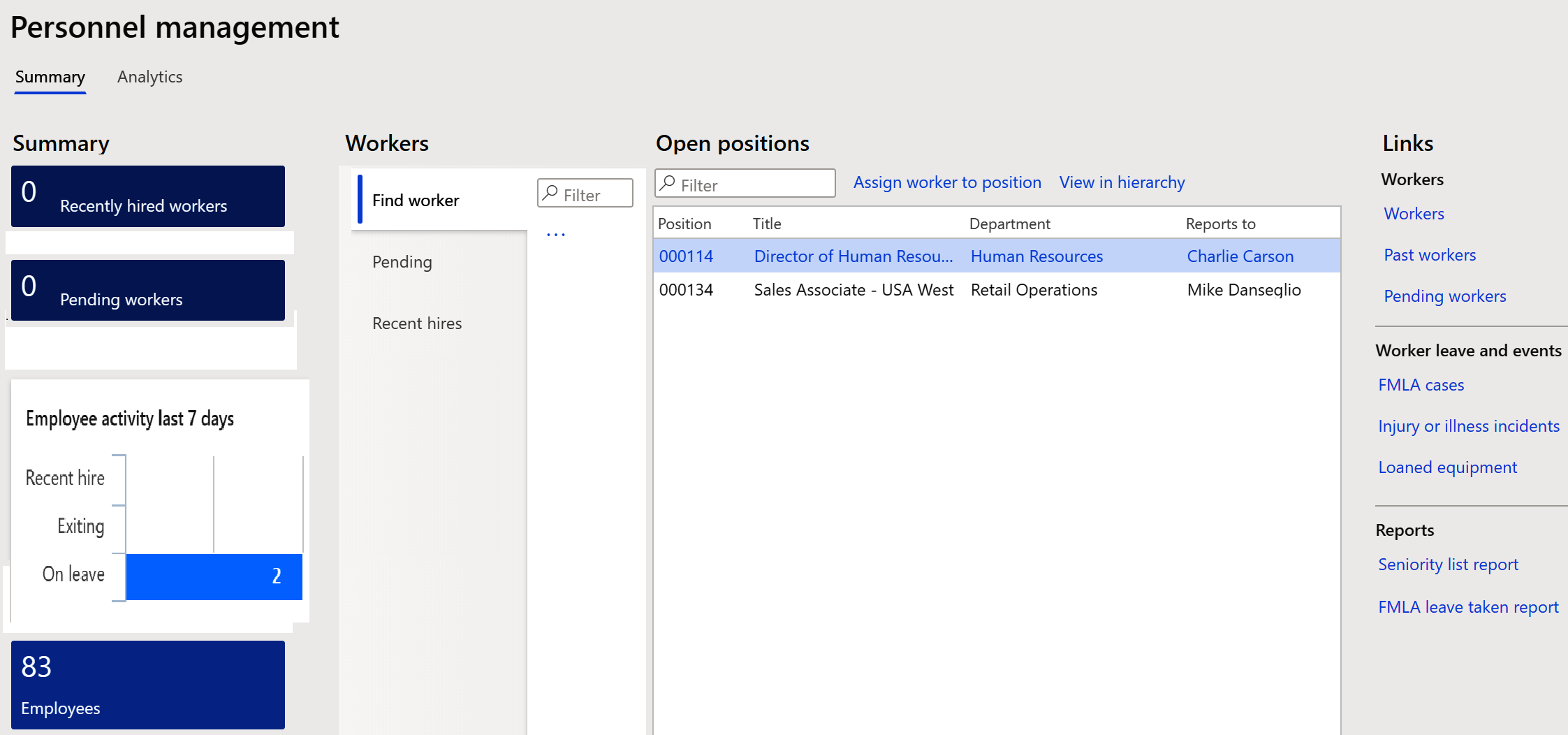Switch to Recent hires in Workers
The width and height of the screenshot is (1568, 735).
tap(417, 323)
